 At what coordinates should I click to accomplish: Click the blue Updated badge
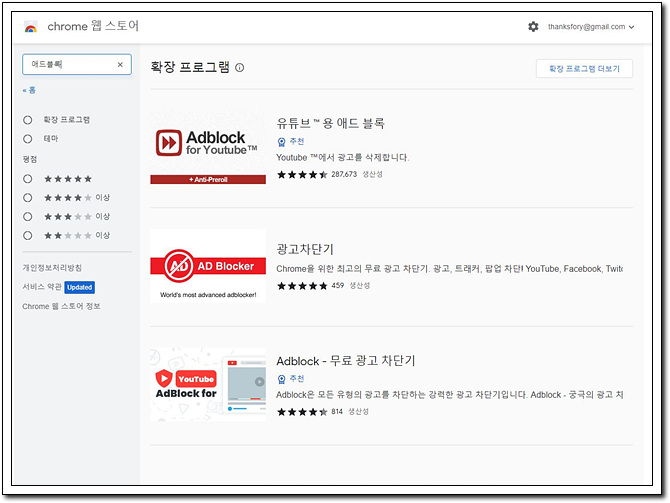(79, 287)
